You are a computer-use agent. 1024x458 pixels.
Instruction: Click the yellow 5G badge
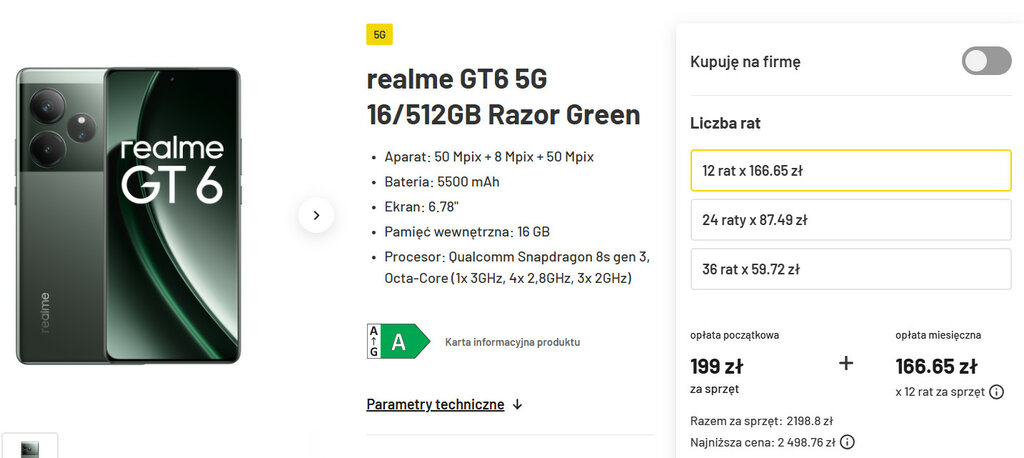(x=380, y=35)
